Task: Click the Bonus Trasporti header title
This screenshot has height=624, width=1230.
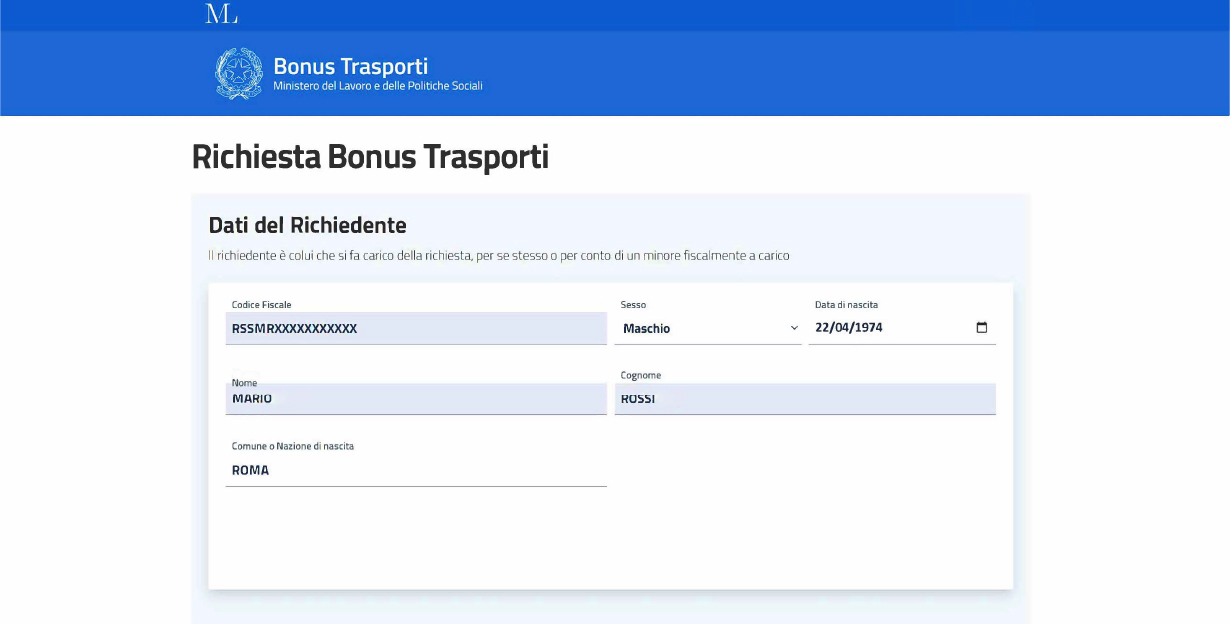Action: 350,66
